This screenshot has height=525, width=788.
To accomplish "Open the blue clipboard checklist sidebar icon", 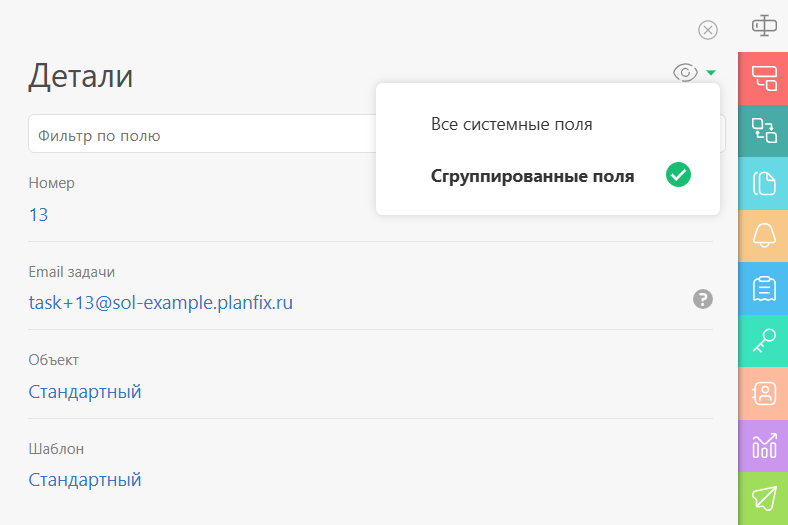I will [763, 288].
